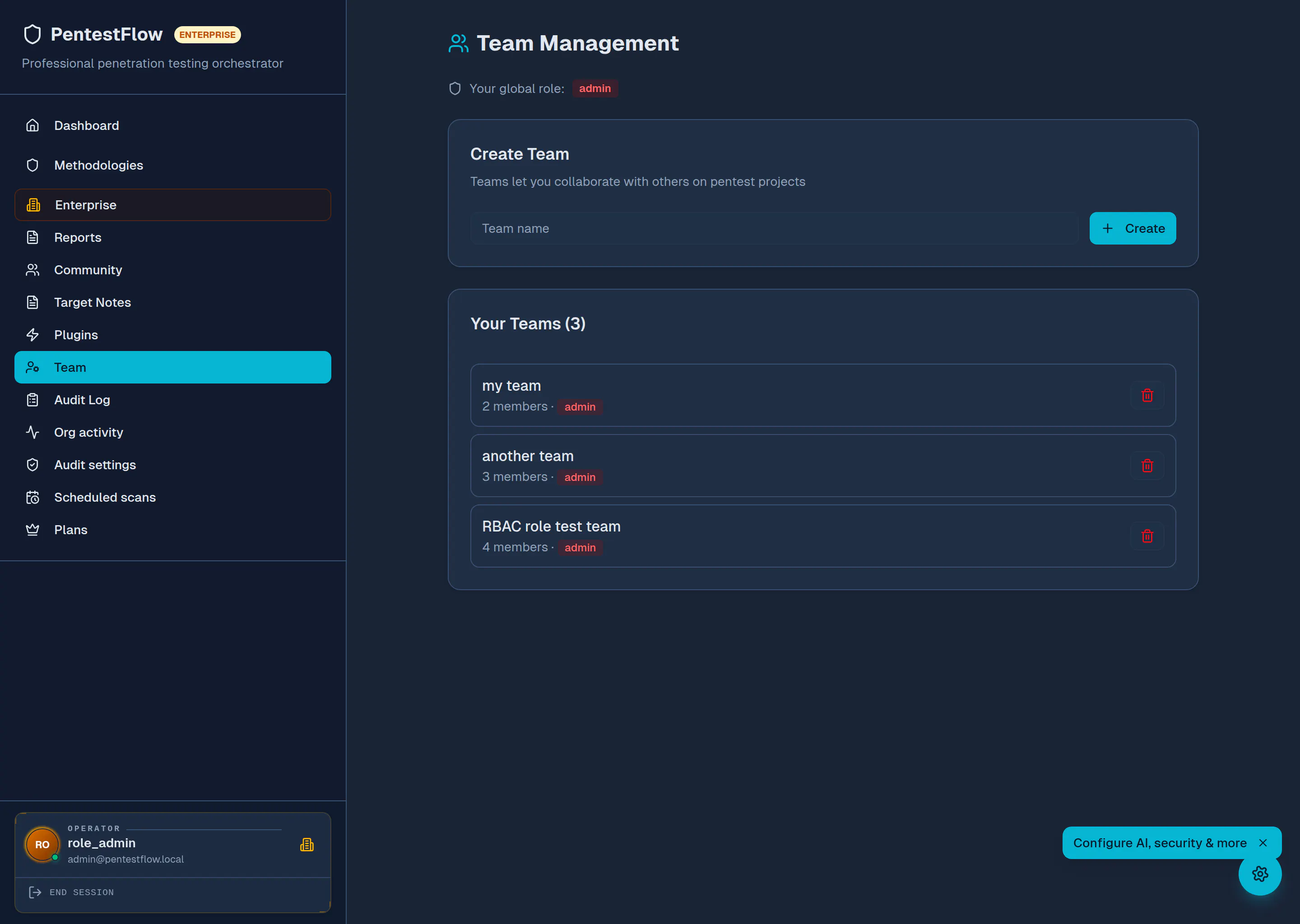This screenshot has width=1300, height=924.
Task: Click the Enterprise building icon in sidebar
Action: tap(33, 205)
